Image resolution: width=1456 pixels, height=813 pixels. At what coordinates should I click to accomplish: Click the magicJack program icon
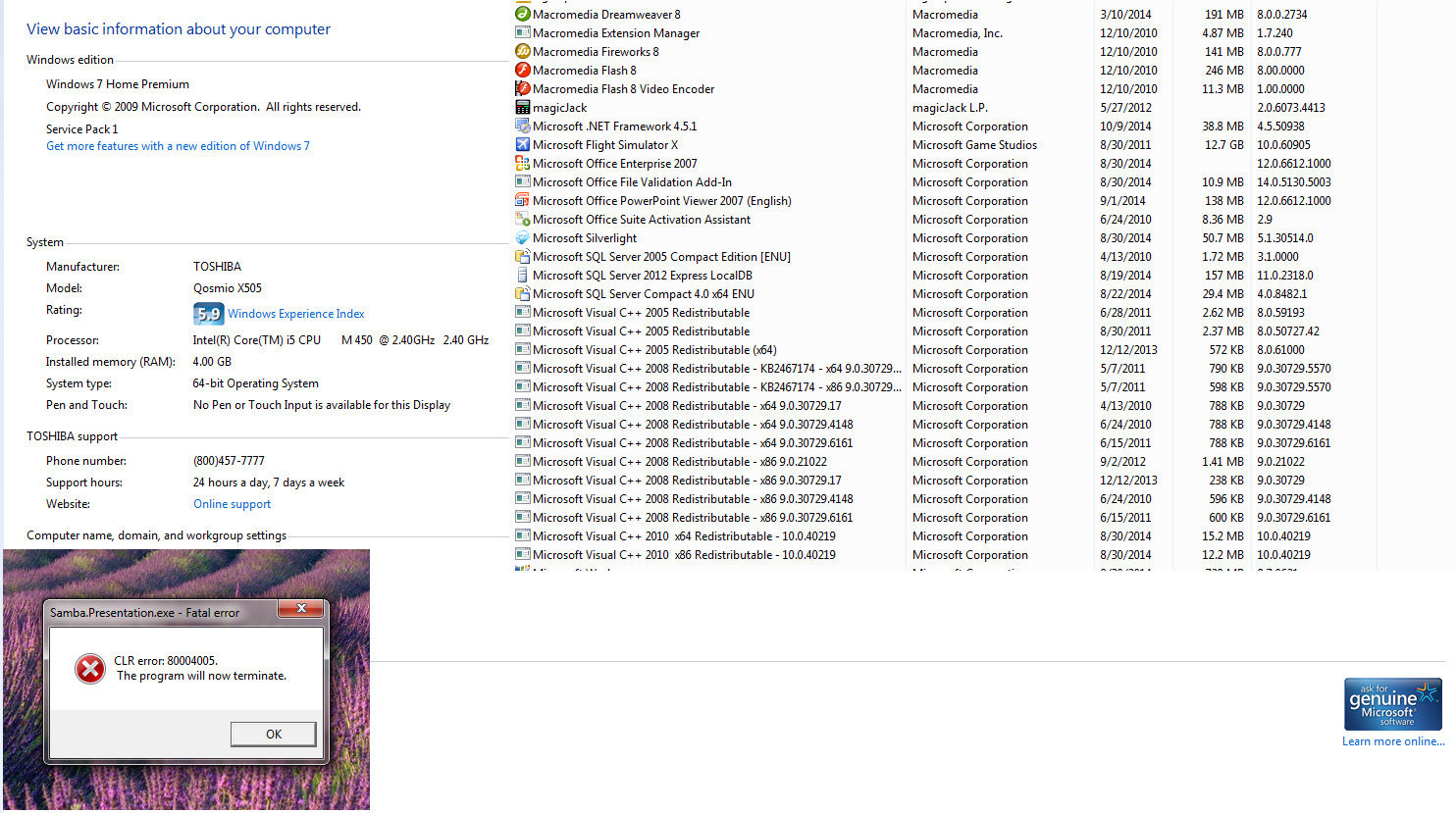[x=523, y=107]
